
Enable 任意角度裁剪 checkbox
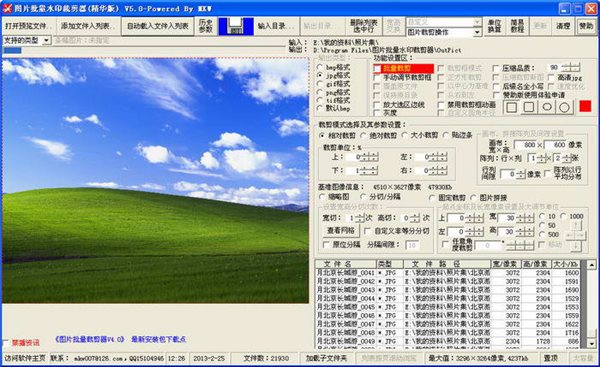click(445, 244)
